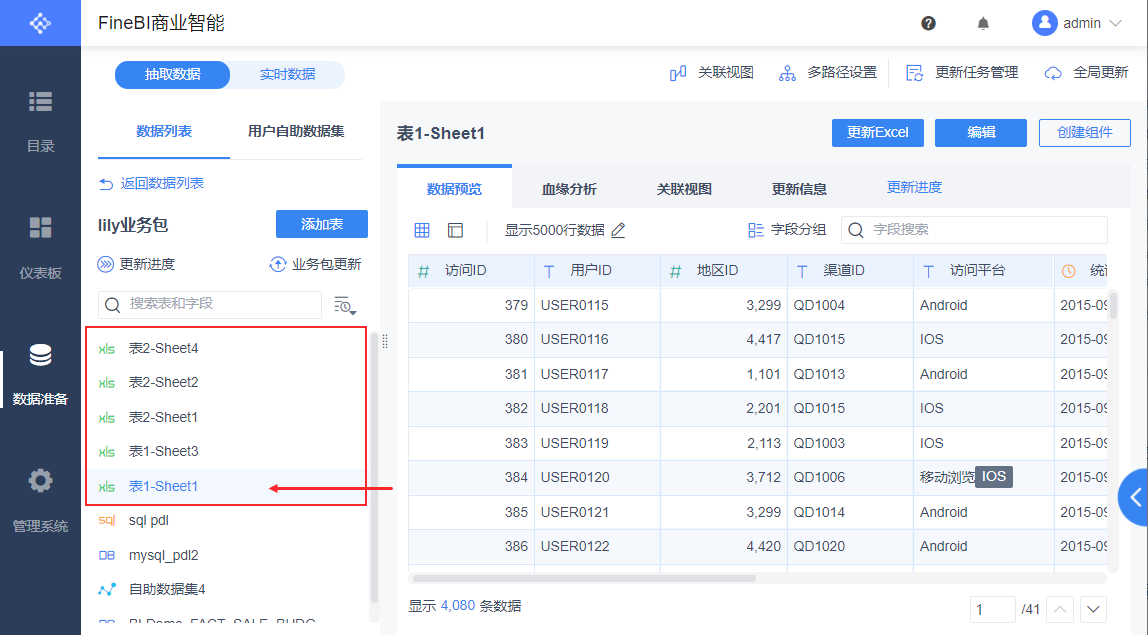
Task: Switch to the 数据预览 tab
Action: [454, 187]
